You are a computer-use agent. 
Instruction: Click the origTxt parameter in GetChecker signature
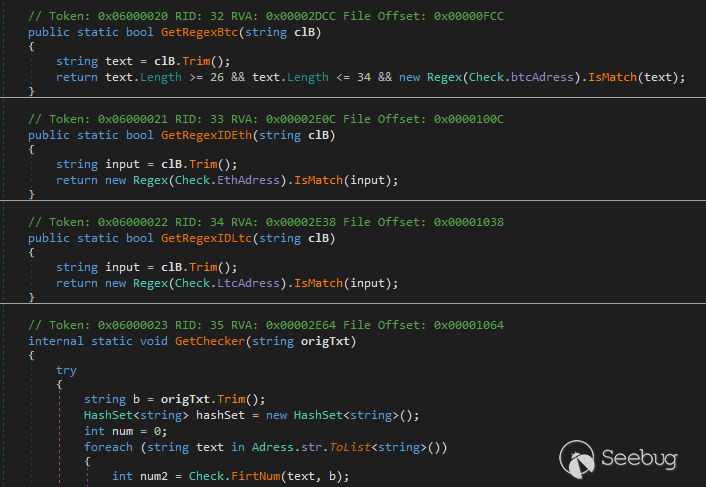click(326, 341)
